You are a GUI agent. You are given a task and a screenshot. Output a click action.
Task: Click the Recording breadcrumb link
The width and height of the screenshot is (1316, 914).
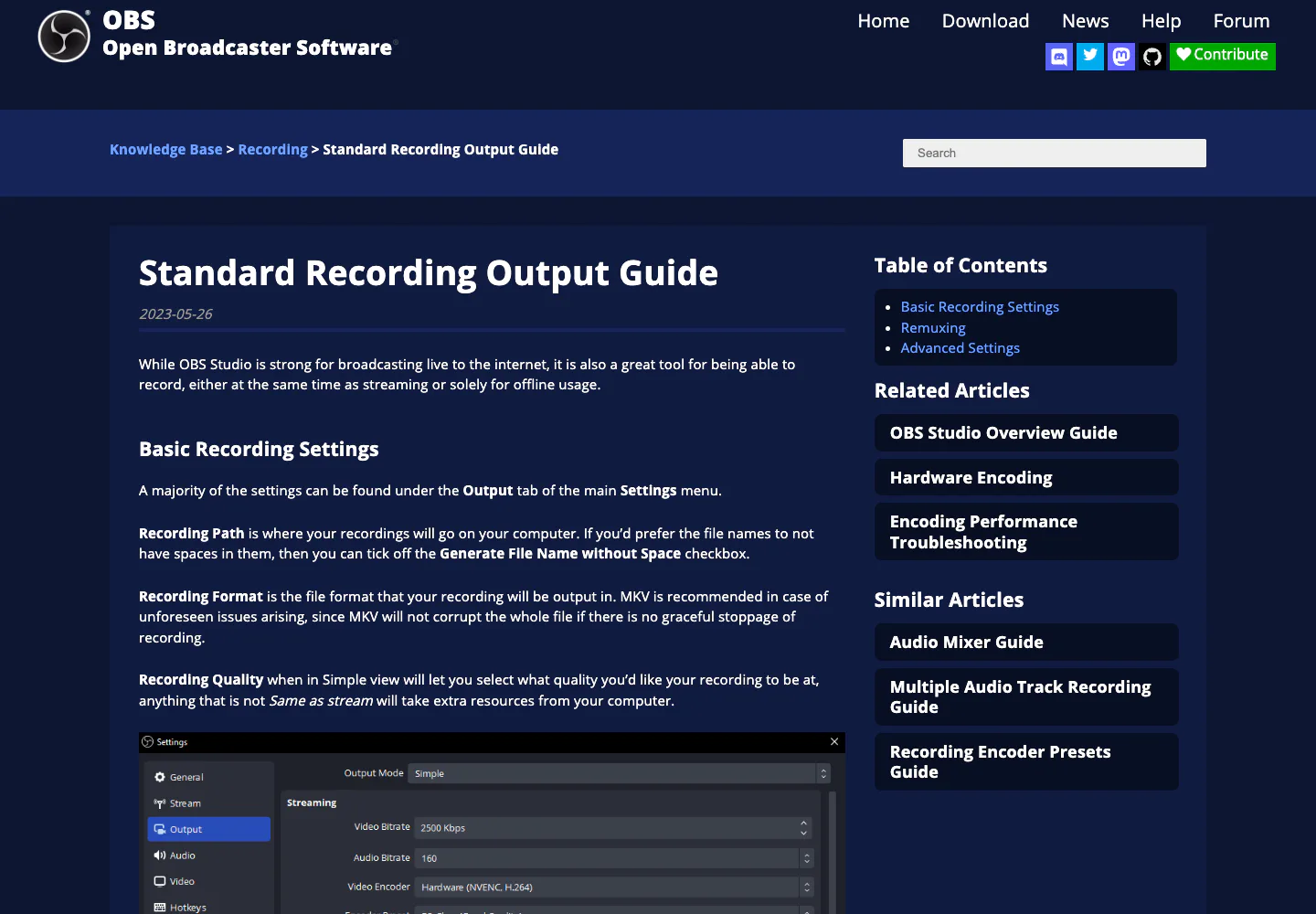point(272,150)
